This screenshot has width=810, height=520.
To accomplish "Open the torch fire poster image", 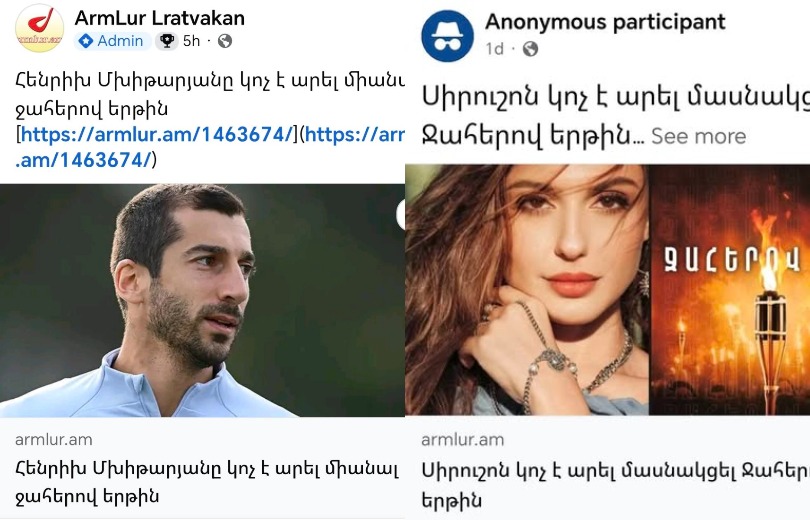I will [729, 290].
